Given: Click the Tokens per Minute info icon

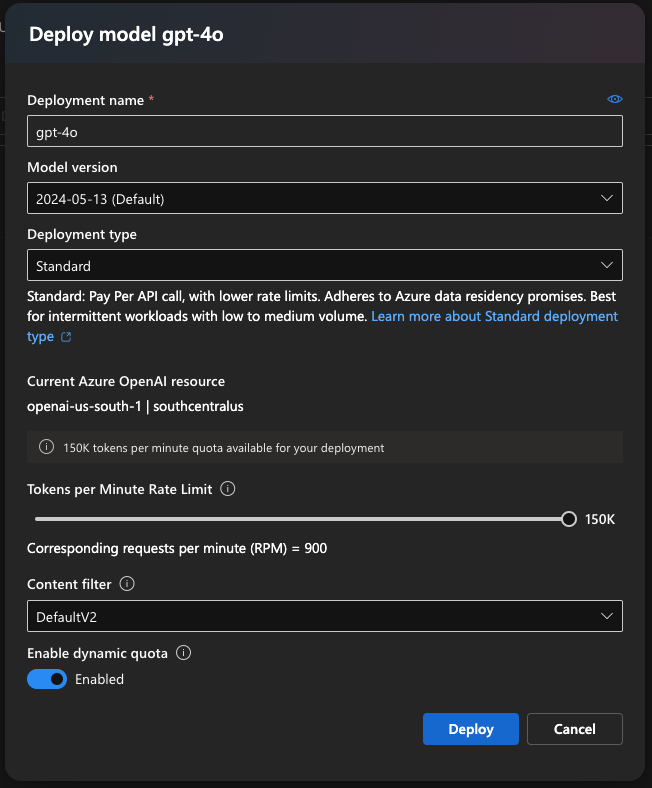Looking at the screenshot, I should click(x=227, y=489).
